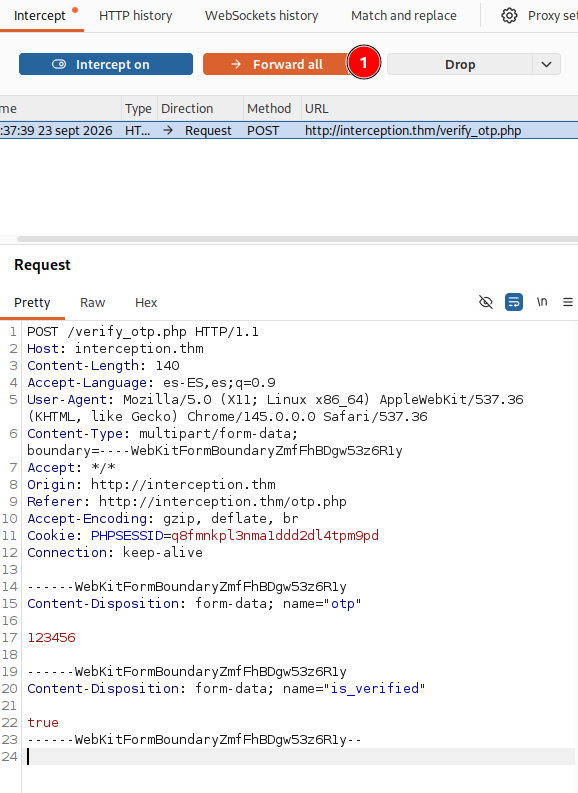Toggle word wrap icon in request editor
The height and width of the screenshot is (793, 578).
514,302
